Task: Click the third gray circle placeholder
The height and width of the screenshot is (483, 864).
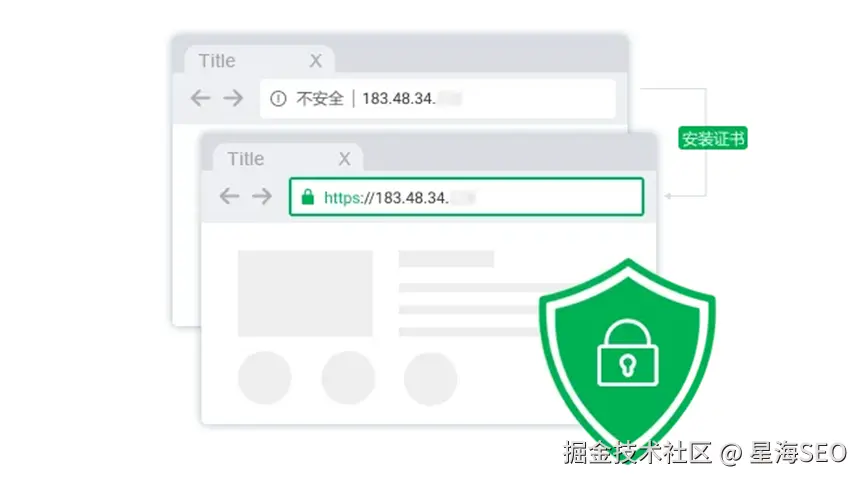Action: pos(430,378)
